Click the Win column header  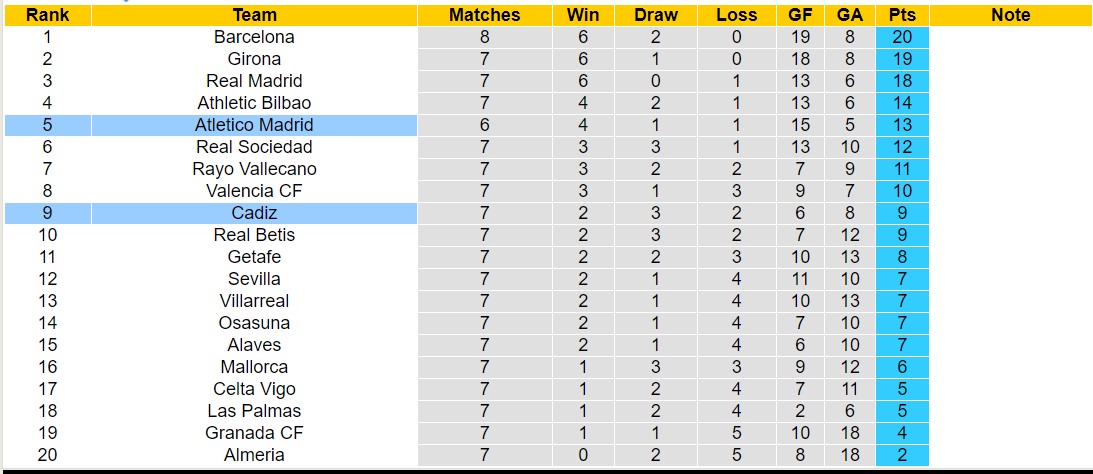[583, 15]
